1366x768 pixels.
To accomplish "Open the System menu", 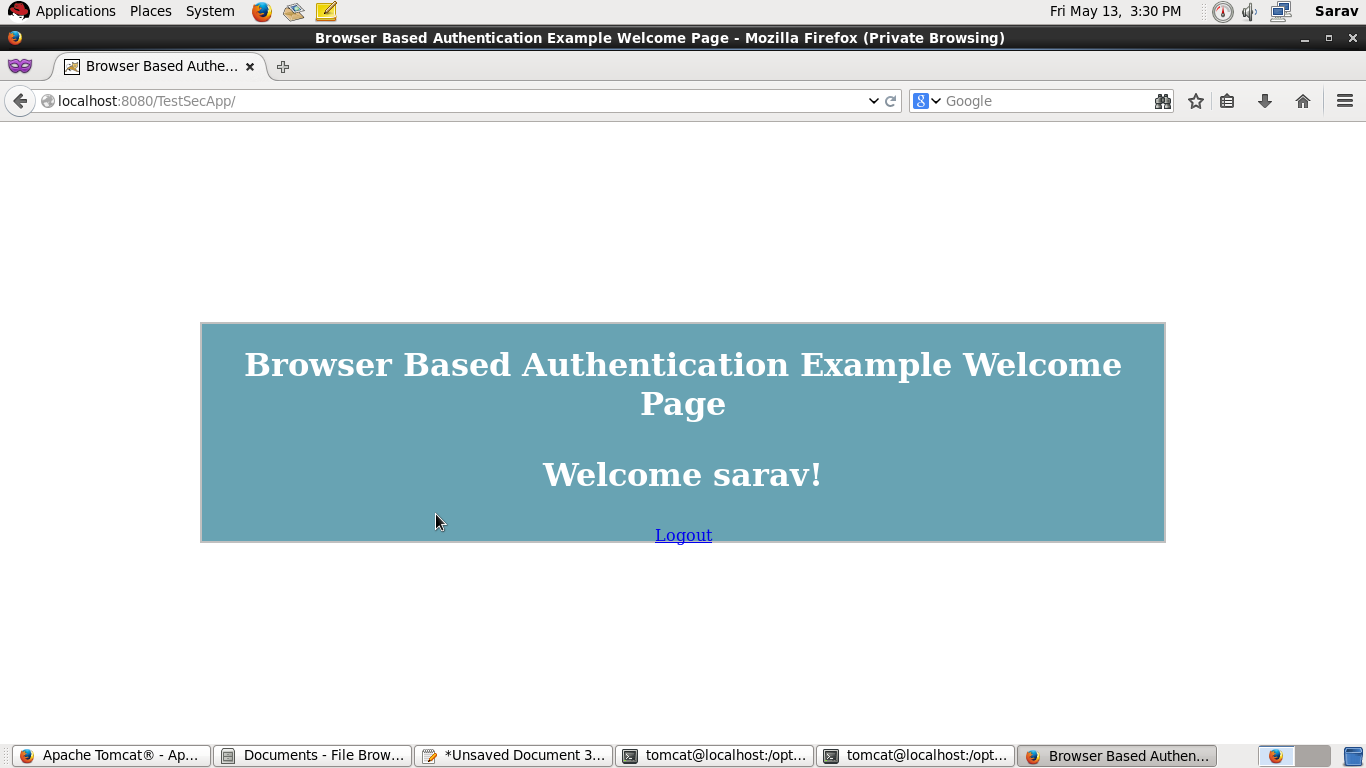I will 209,11.
